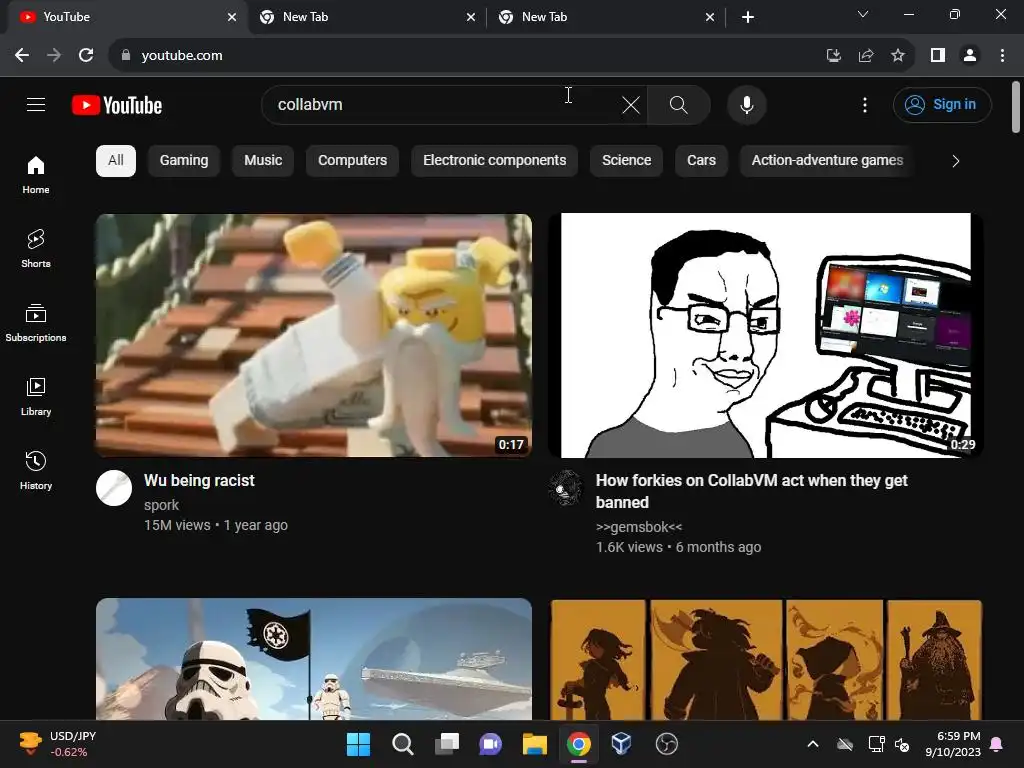Image resolution: width=1024 pixels, height=768 pixels.
Task: Clear the search box with the X icon
Action: point(631,105)
